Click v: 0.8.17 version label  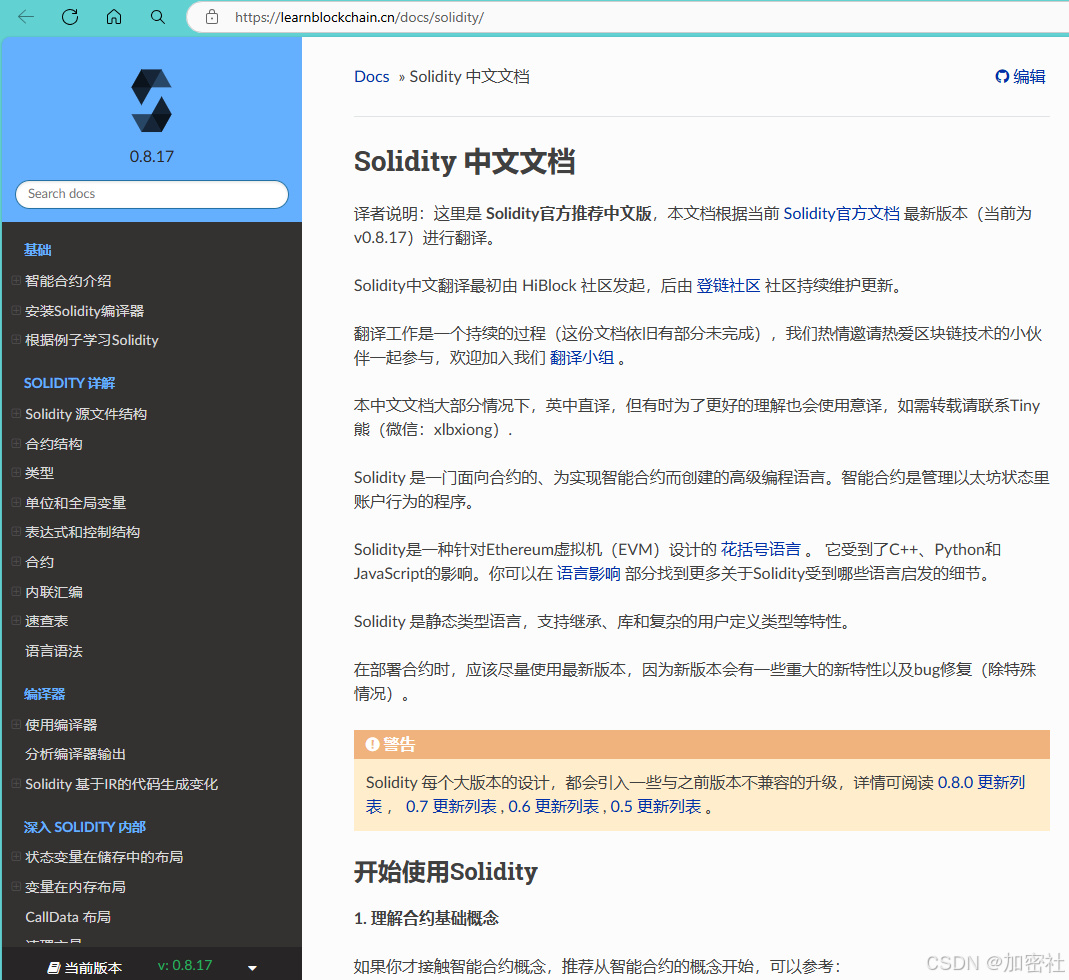pos(185,966)
